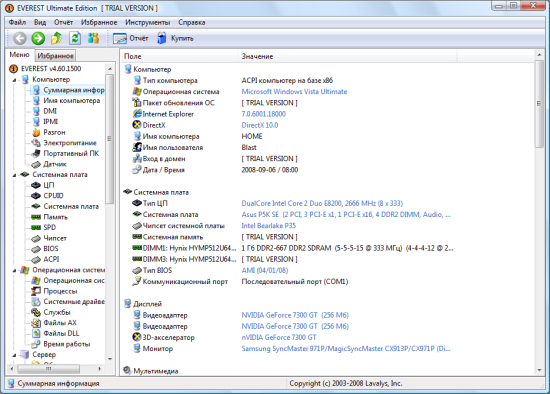Open the Справка menu

pyautogui.click(x=192, y=22)
